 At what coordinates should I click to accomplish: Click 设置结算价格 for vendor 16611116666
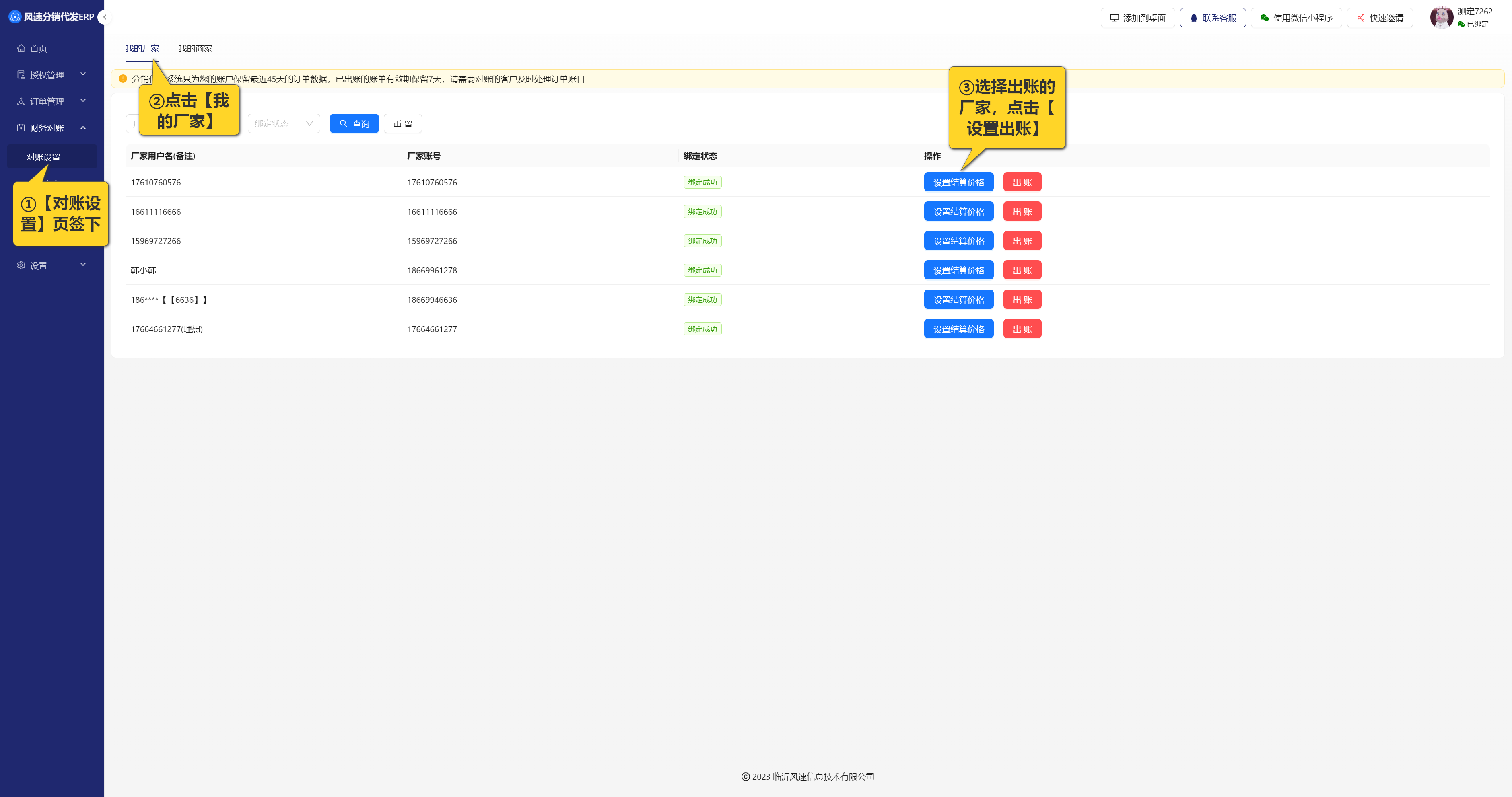coord(958,212)
